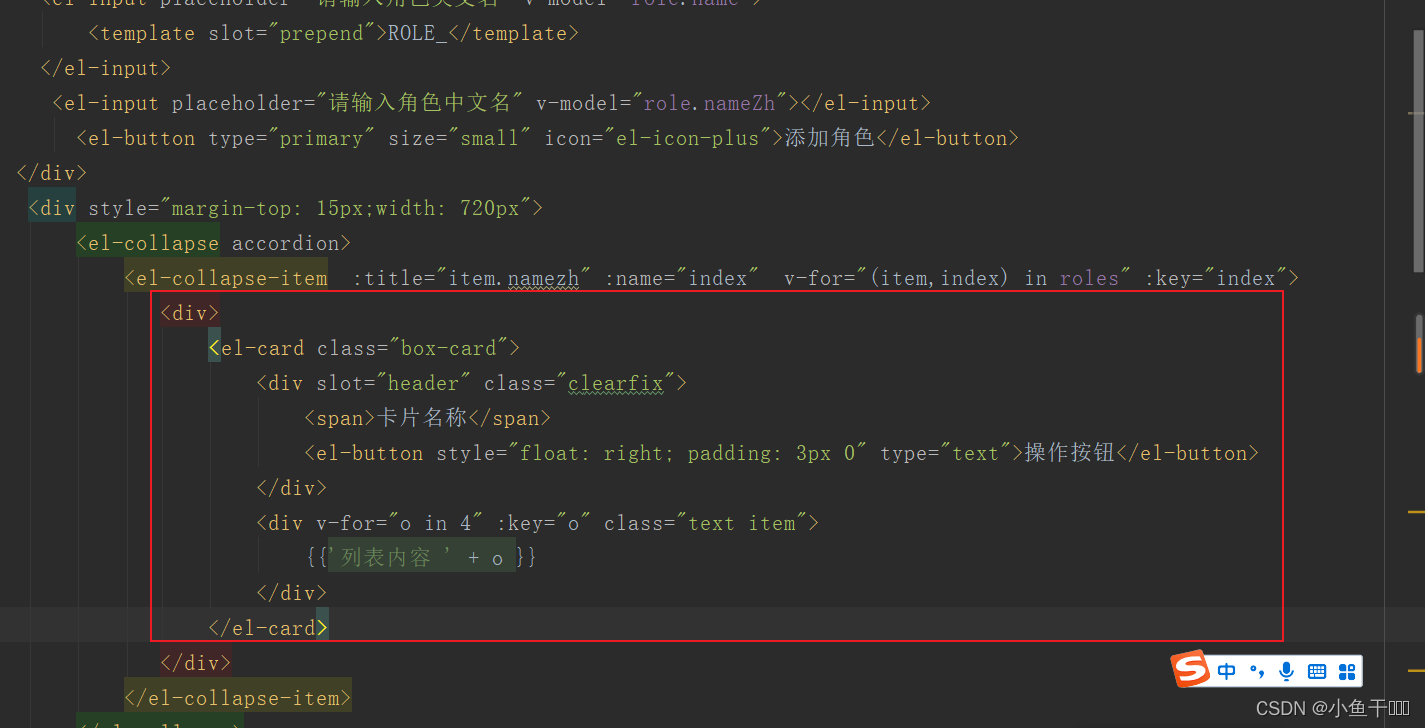Click 'ROLE_' text in the template tag
This screenshot has width=1425, height=728.
(x=418, y=33)
